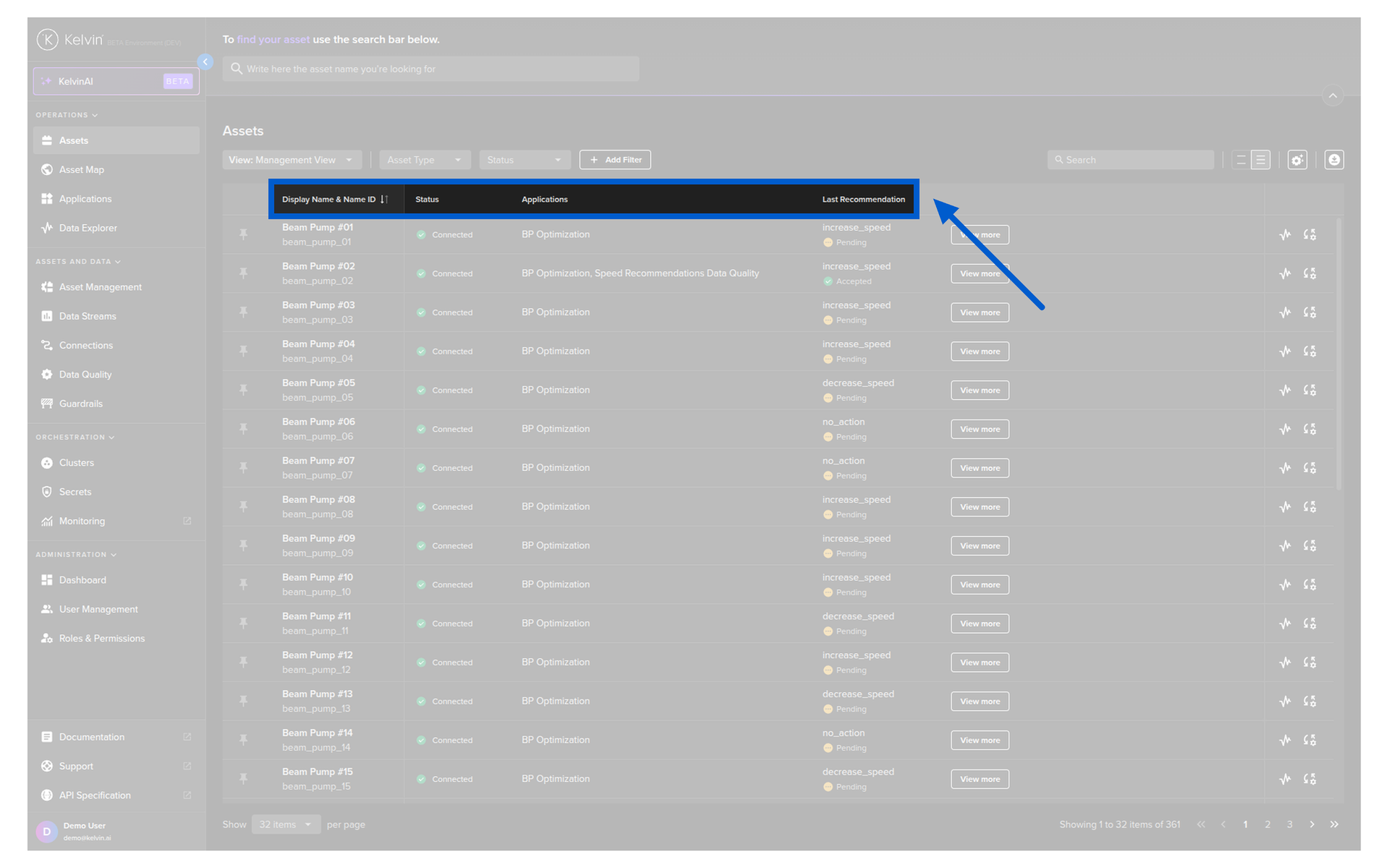1389x868 pixels.
Task: Click the Add Filter button
Action: coord(615,160)
